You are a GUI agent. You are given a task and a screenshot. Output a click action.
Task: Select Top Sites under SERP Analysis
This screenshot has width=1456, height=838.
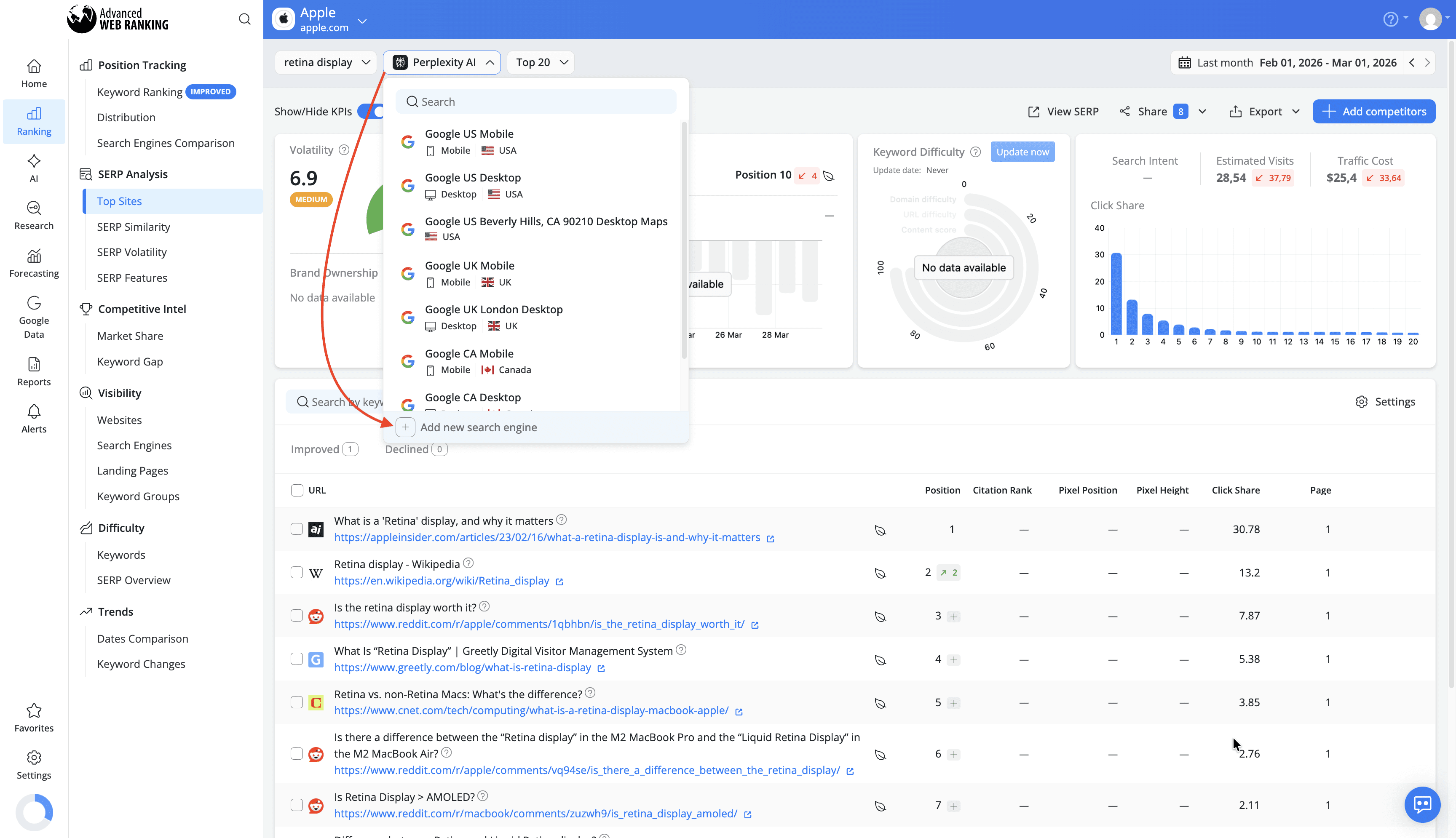click(x=119, y=201)
